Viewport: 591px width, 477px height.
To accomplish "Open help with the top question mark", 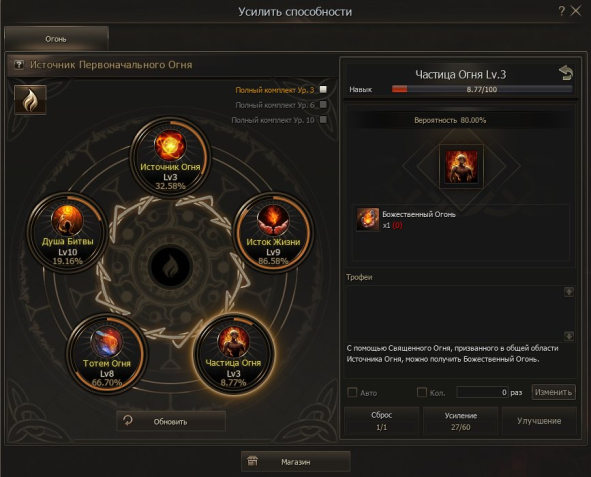I will pos(562,11).
